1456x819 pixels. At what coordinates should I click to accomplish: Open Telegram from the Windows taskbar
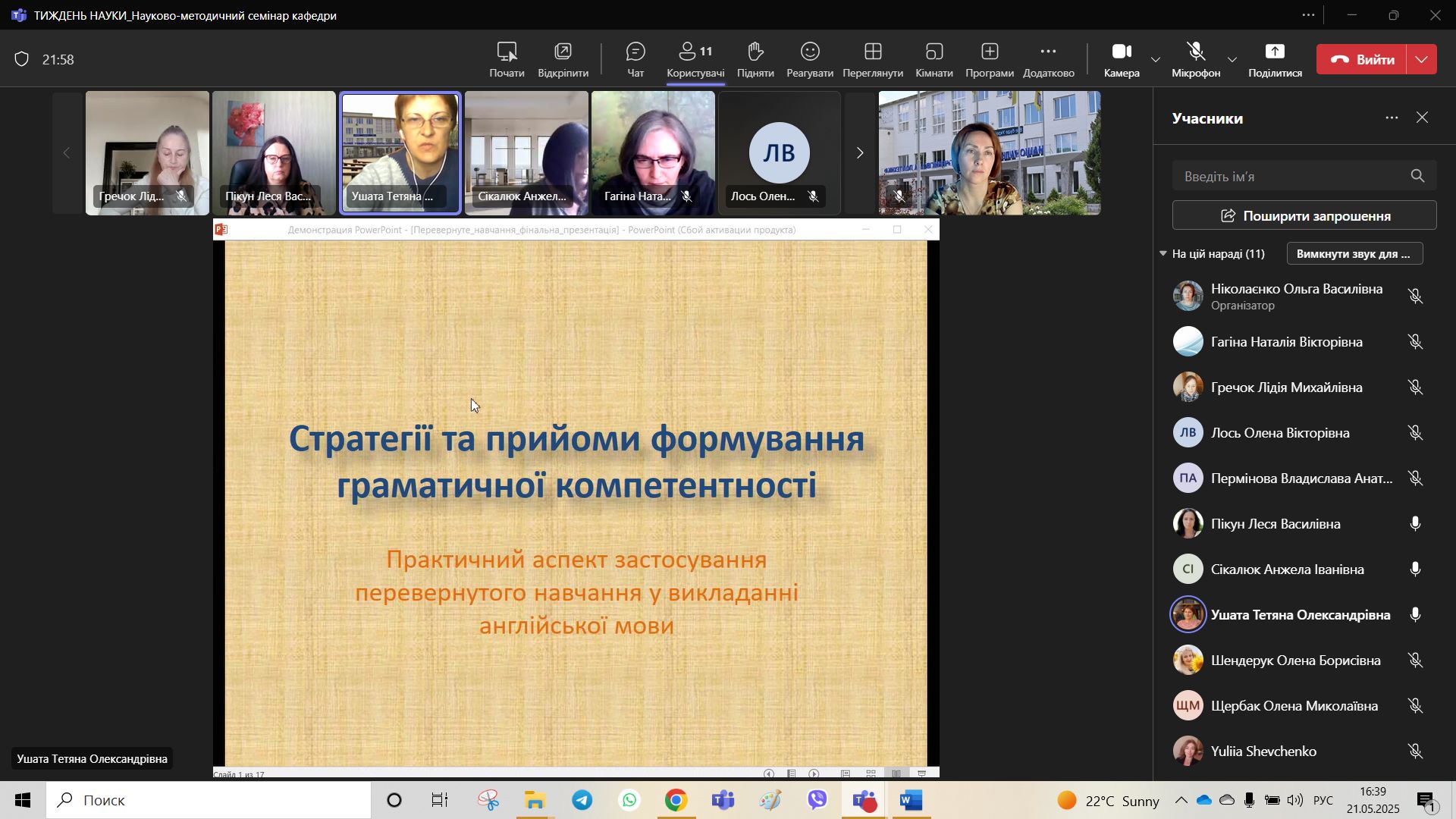point(582,801)
